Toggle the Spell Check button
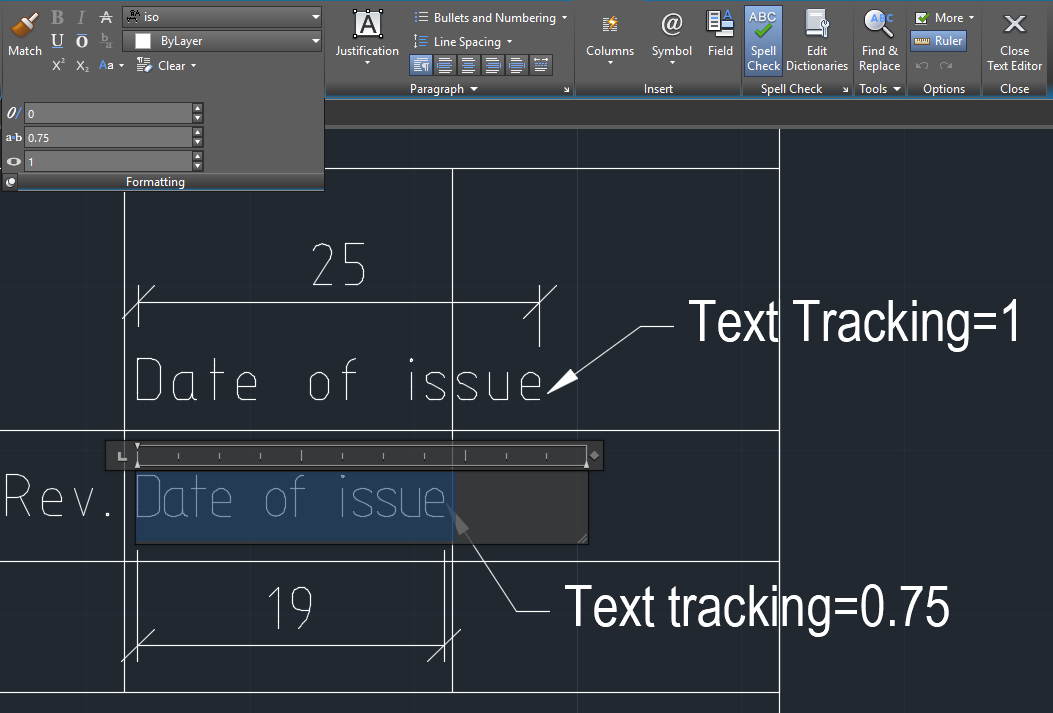This screenshot has width=1053, height=713. [764, 40]
